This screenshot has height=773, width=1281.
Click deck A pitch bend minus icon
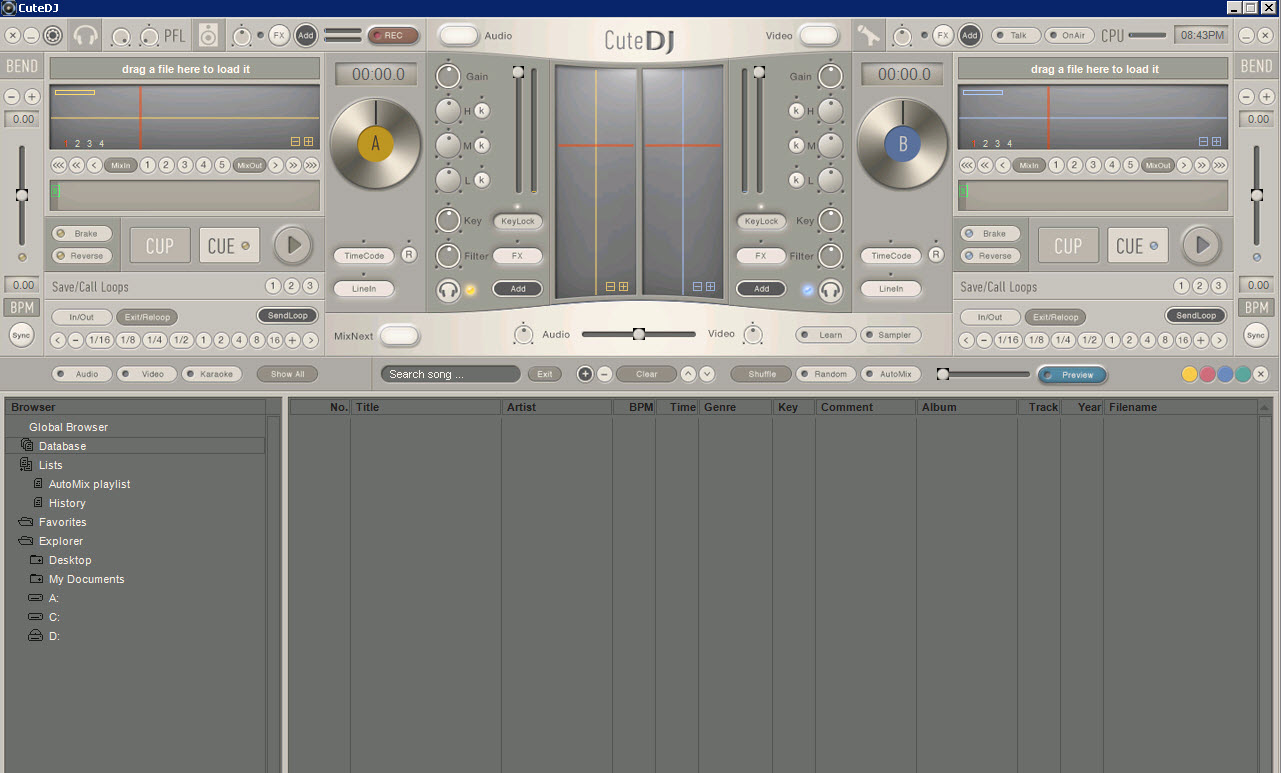click(12, 97)
